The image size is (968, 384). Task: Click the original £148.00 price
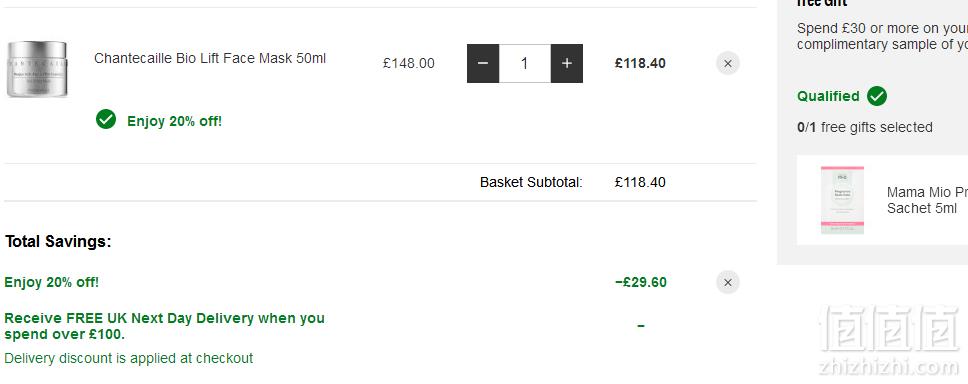tap(409, 63)
